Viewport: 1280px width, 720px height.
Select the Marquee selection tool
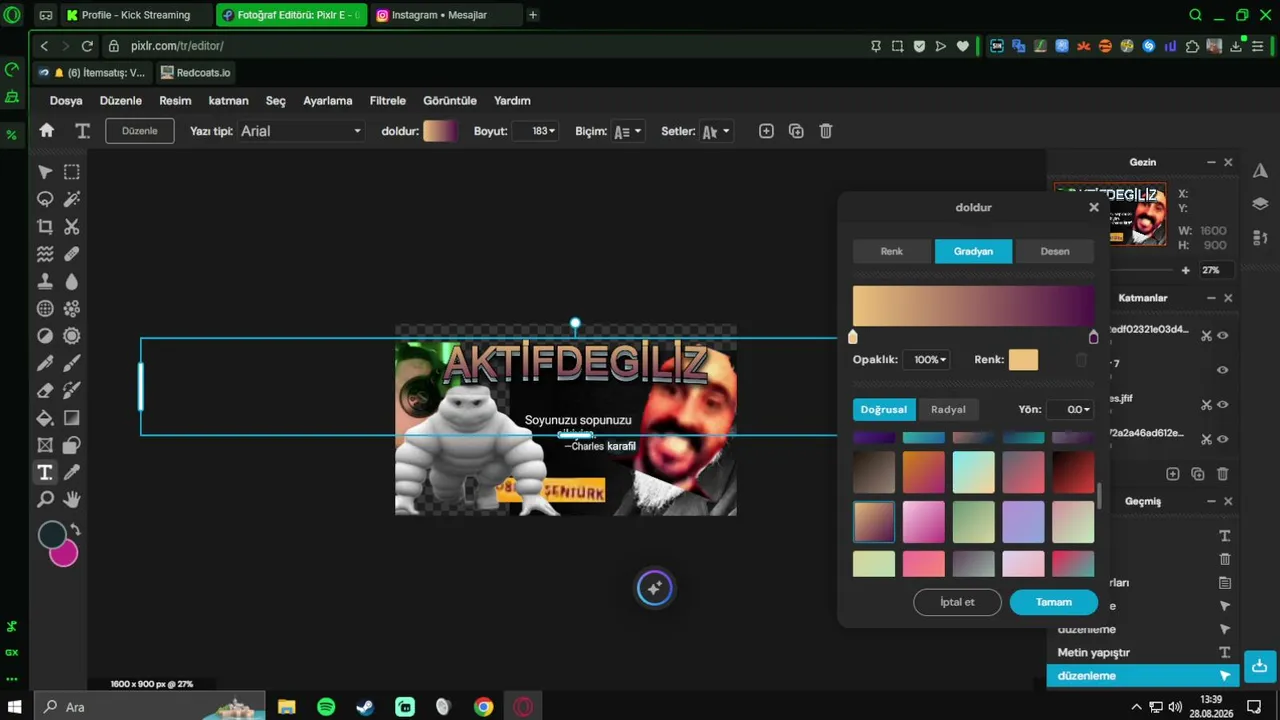(72, 172)
